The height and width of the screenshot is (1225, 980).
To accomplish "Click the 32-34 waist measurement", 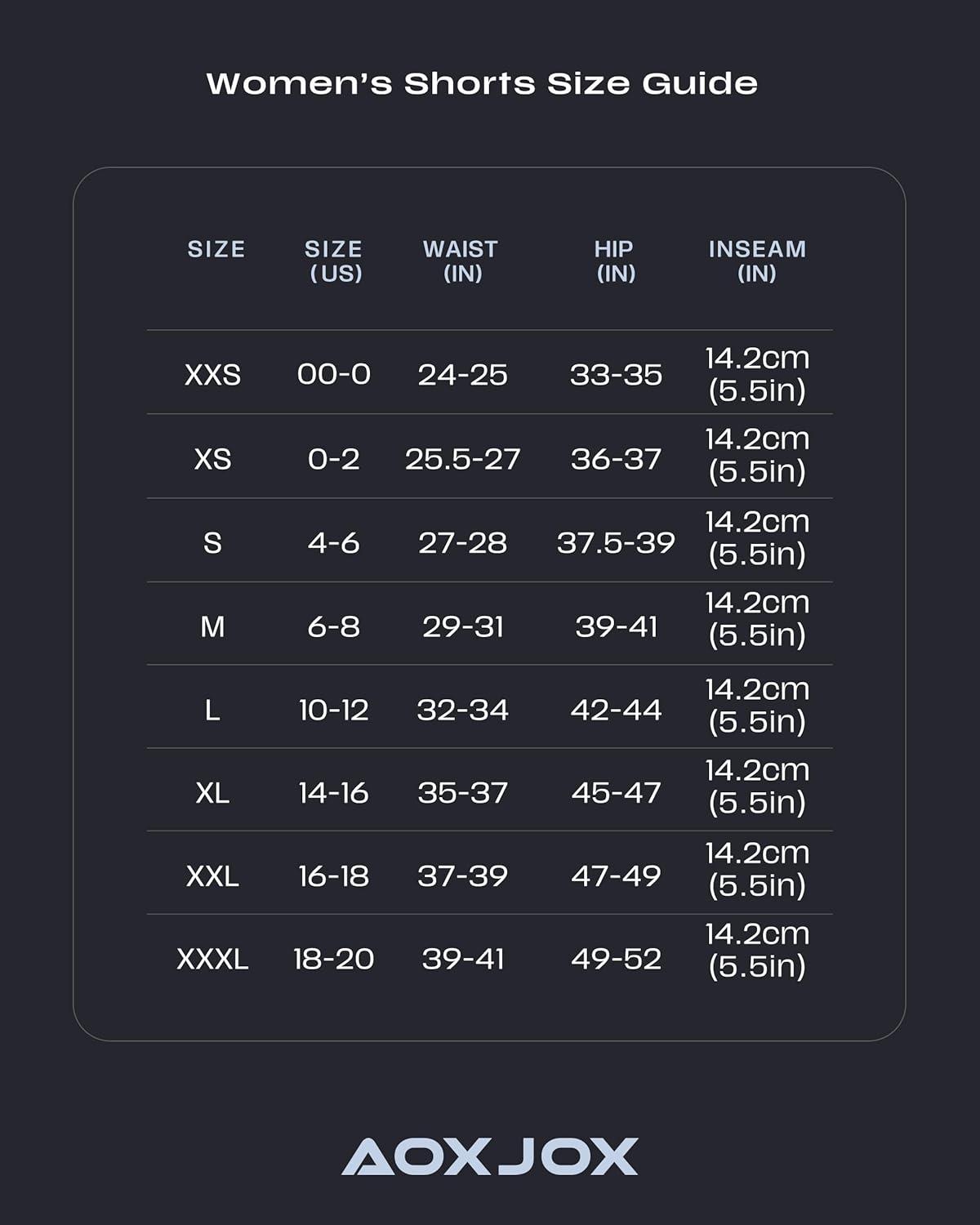I will 462,710.
